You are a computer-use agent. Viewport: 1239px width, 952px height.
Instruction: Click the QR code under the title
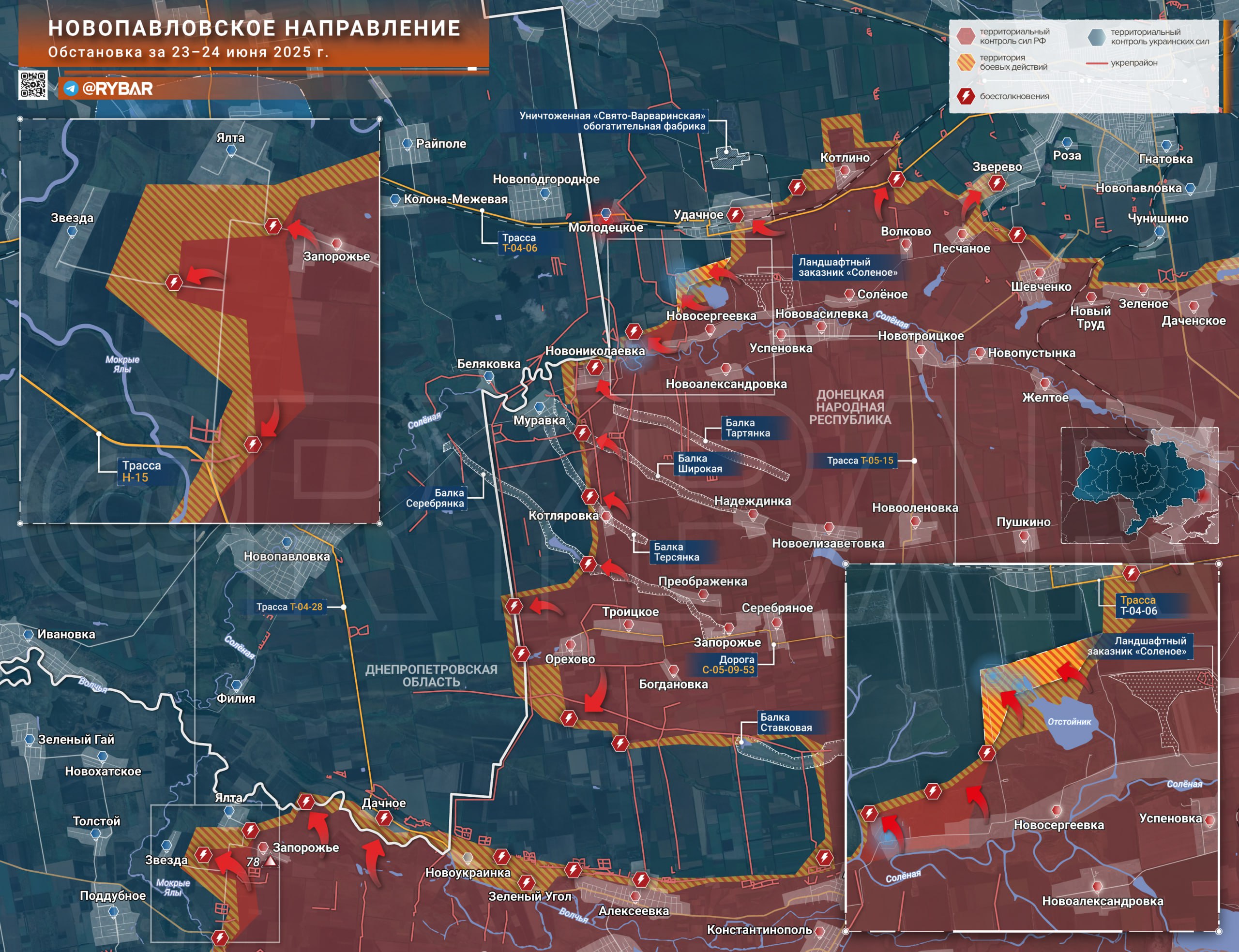[x=33, y=85]
